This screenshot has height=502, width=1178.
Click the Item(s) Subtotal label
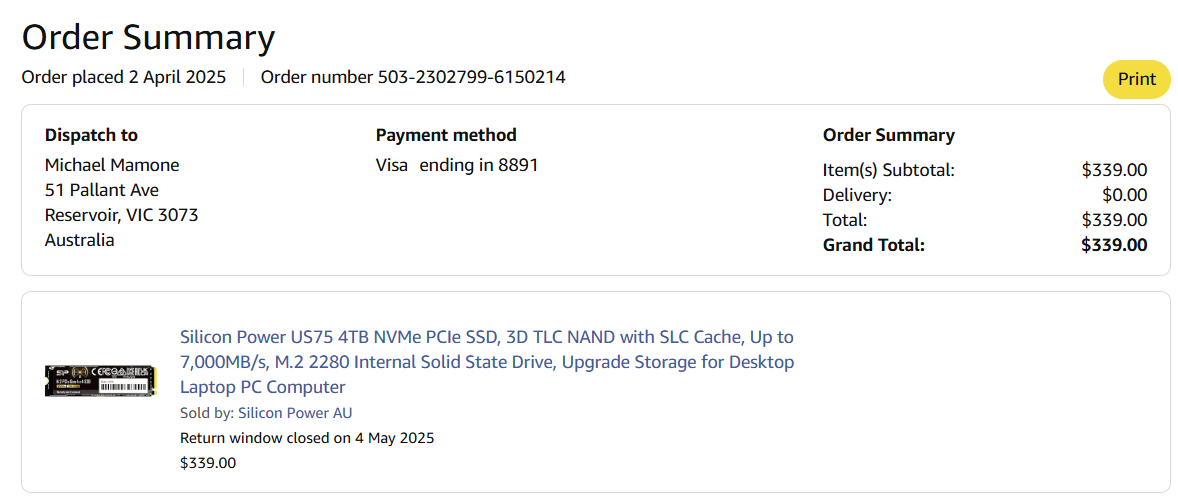(889, 170)
